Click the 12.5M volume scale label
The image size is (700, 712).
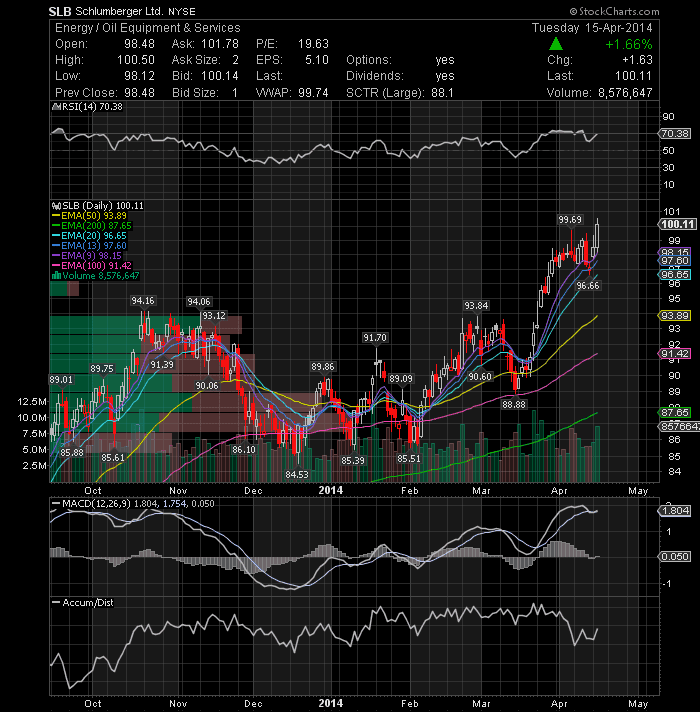click(x=32, y=401)
